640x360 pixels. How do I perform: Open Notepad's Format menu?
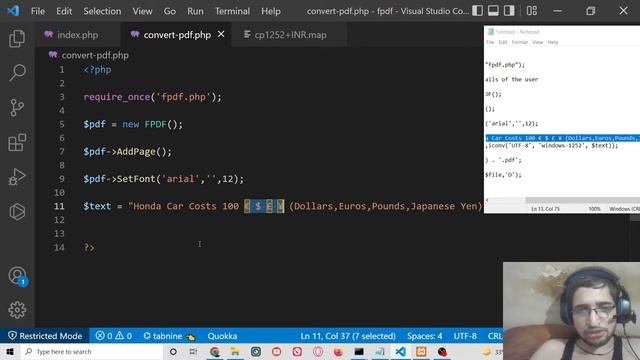tap(520, 42)
